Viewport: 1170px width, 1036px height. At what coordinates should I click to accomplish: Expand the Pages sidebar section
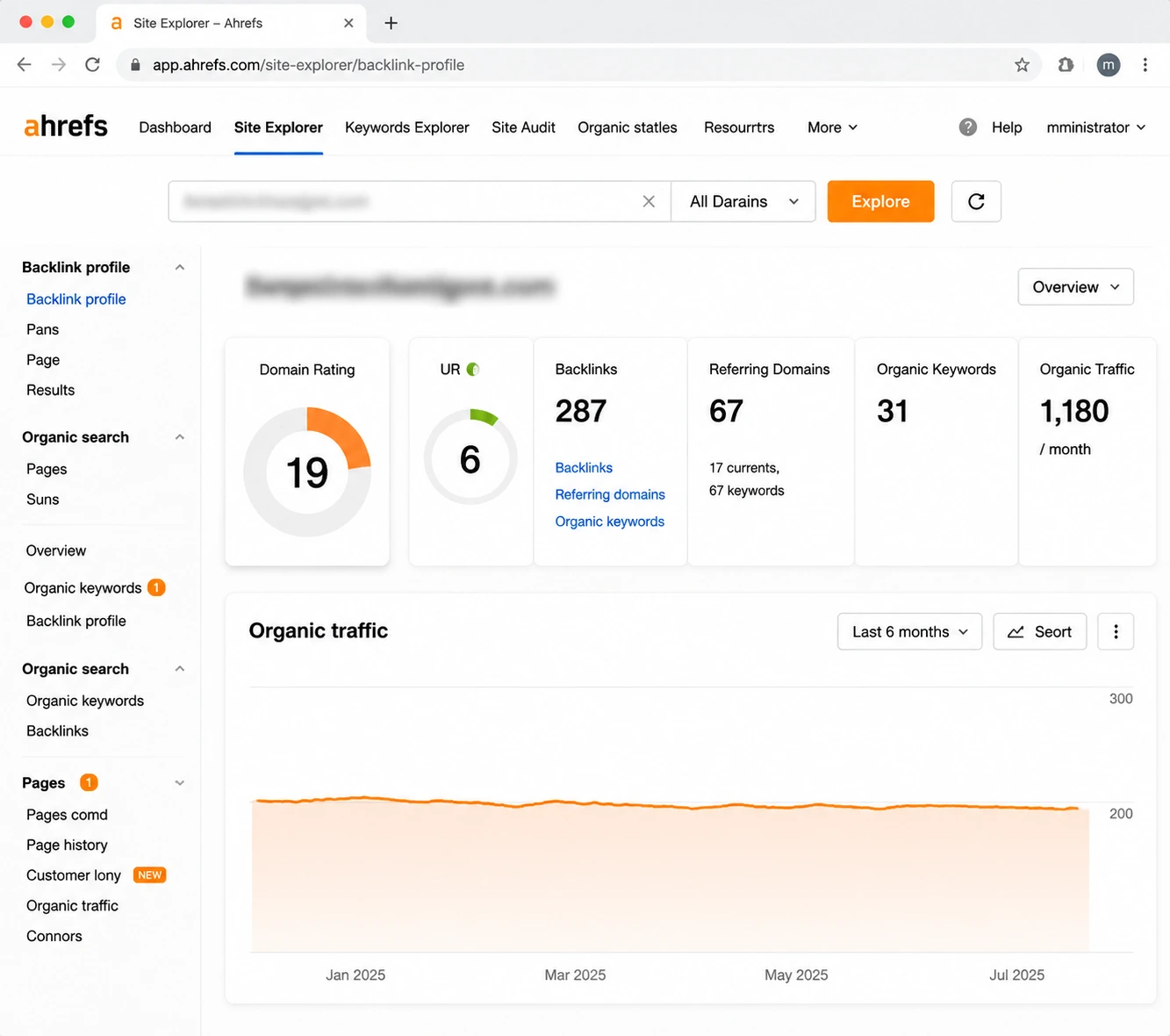pos(180,782)
